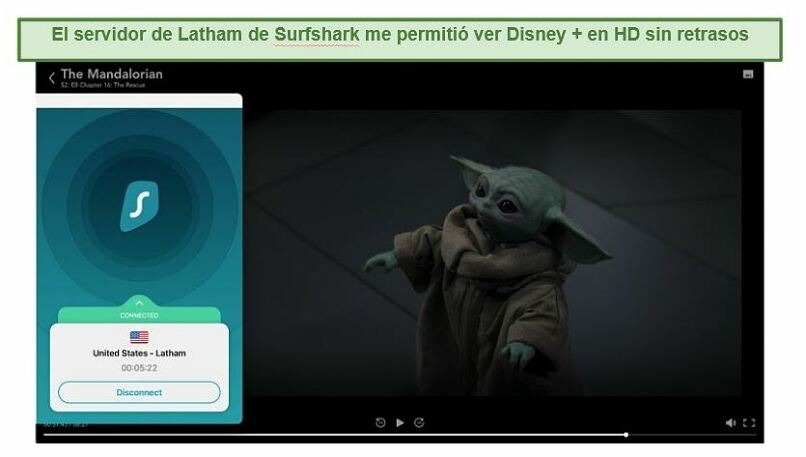
Task: Click the CONNECTED status label
Action: (x=139, y=315)
